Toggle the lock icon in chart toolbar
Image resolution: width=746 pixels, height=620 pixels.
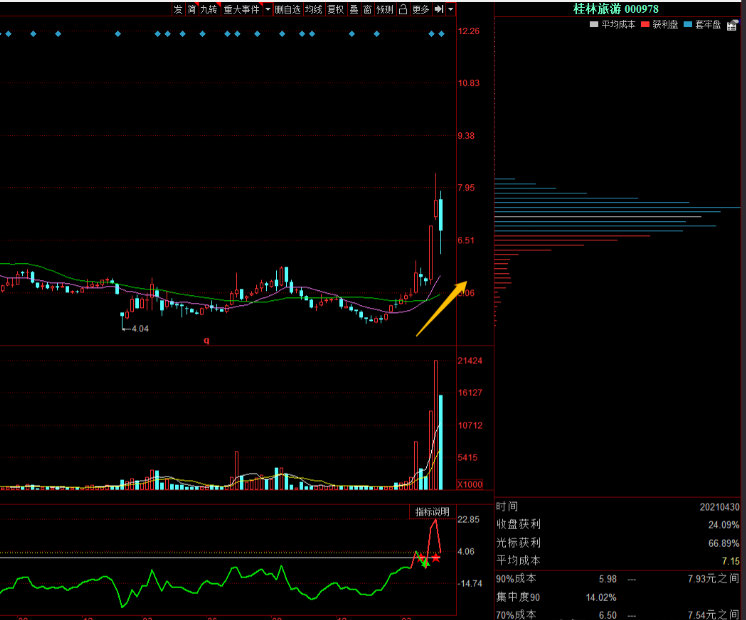point(403,9)
